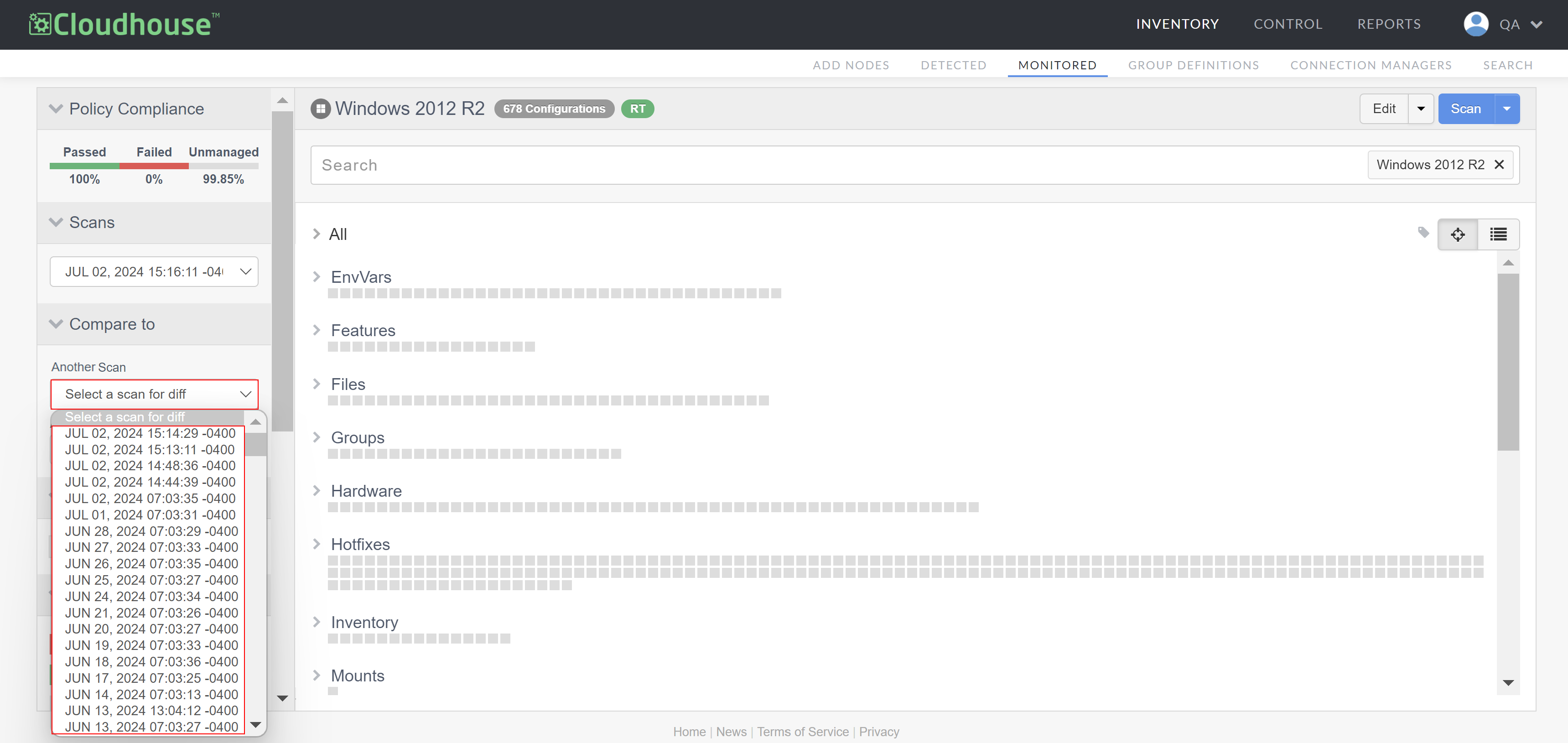Open the Inventory top menu
The image size is (1568, 743).
tap(1177, 24)
